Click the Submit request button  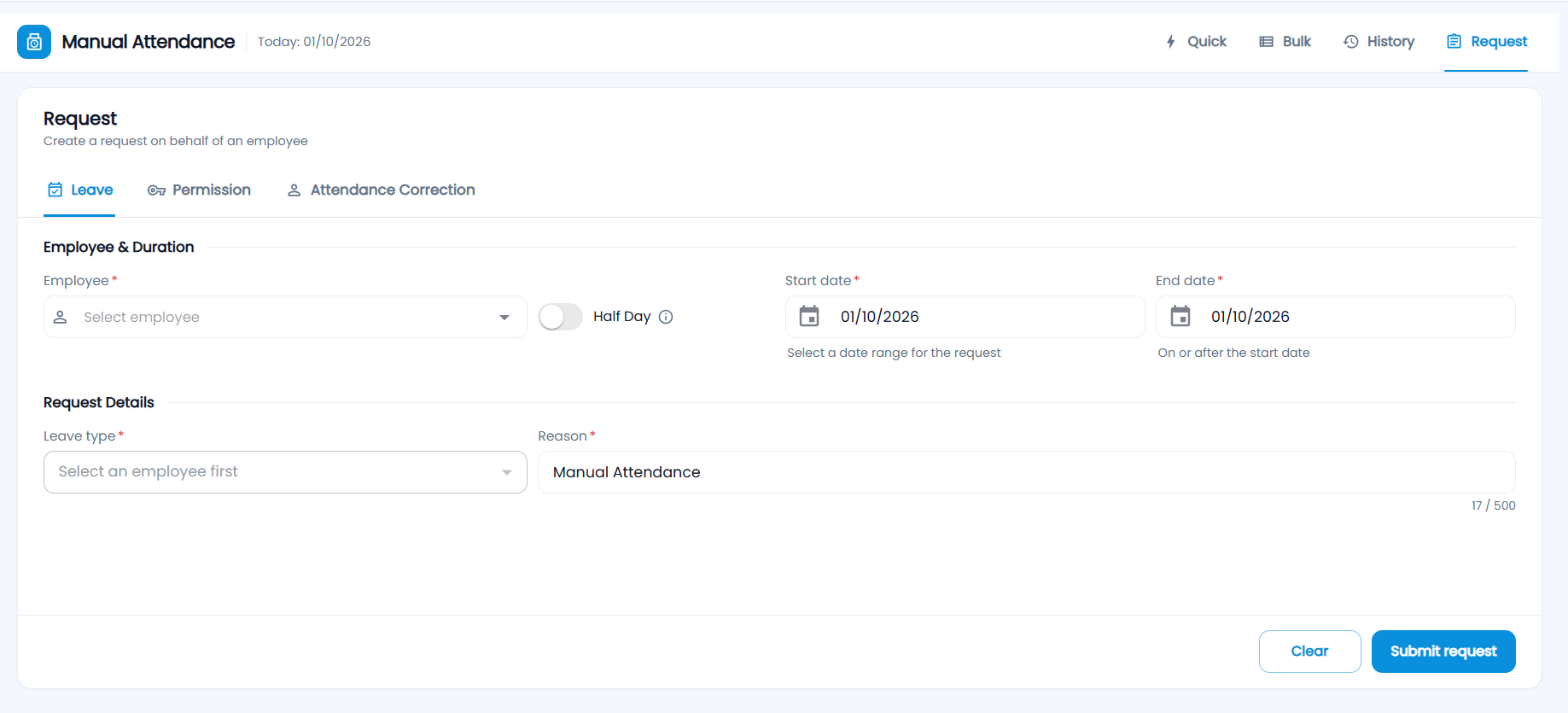coord(1443,652)
